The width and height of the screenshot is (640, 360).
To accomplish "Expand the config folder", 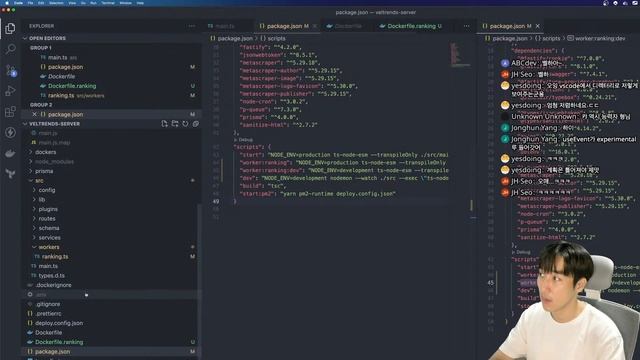I will [47, 190].
